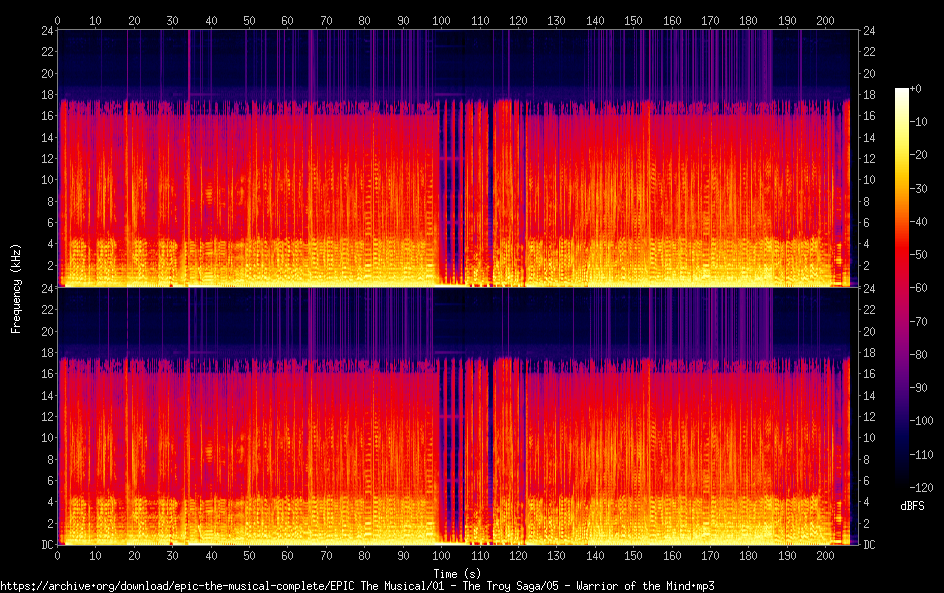Click the 0 tick on the top time axis
The image size is (944, 593).
(58, 20)
